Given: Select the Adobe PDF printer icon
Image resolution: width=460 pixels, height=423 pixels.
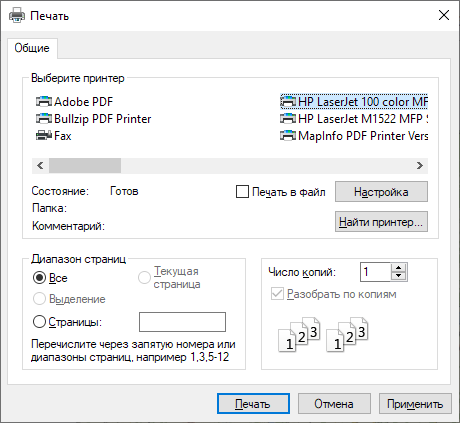Looking at the screenshot, I should (x=44, y=102).
